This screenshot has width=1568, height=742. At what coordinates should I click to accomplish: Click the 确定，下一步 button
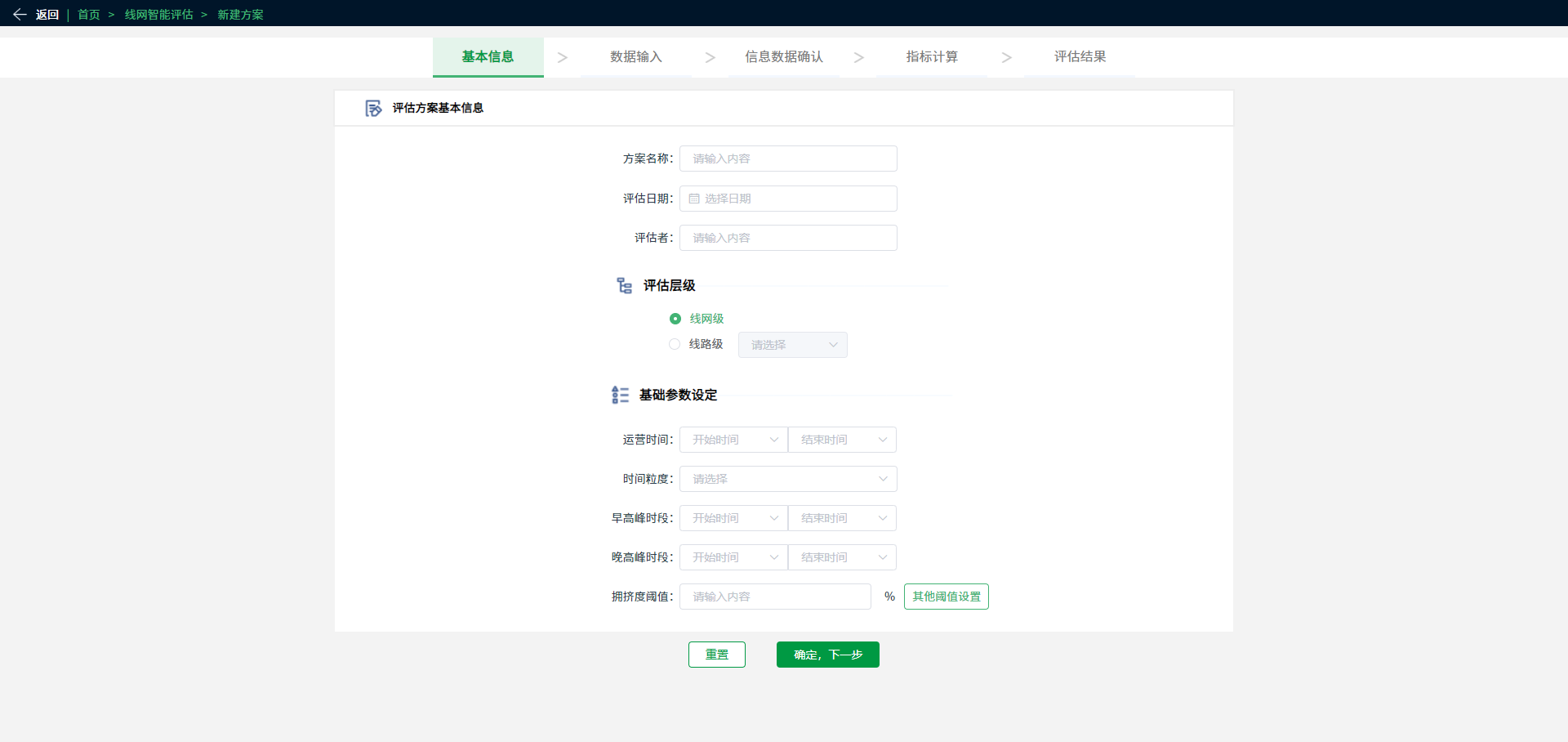pos(828,655)
